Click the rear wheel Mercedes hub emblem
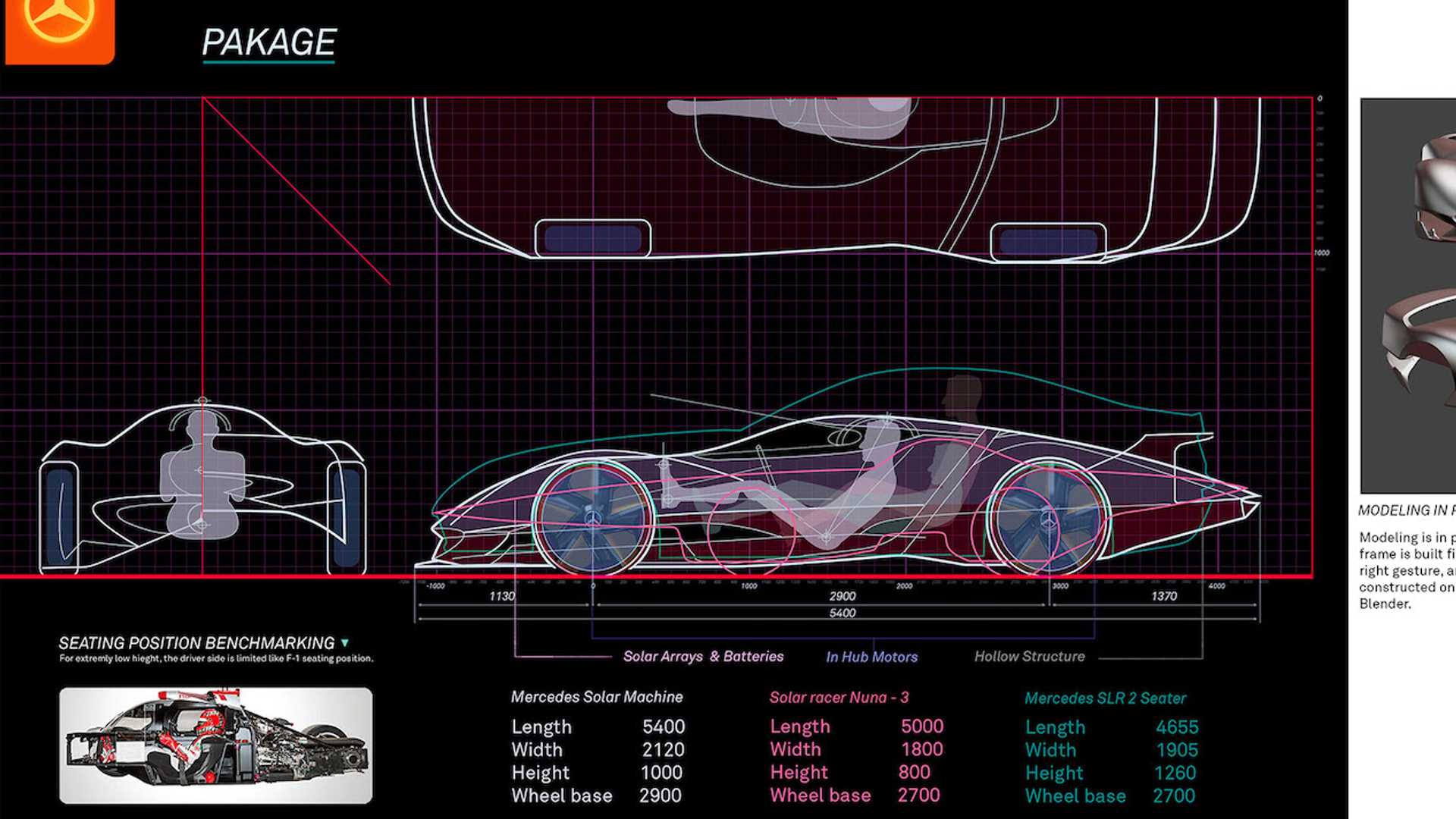Screen dimensions: 1456x819 click(1048, 520)
